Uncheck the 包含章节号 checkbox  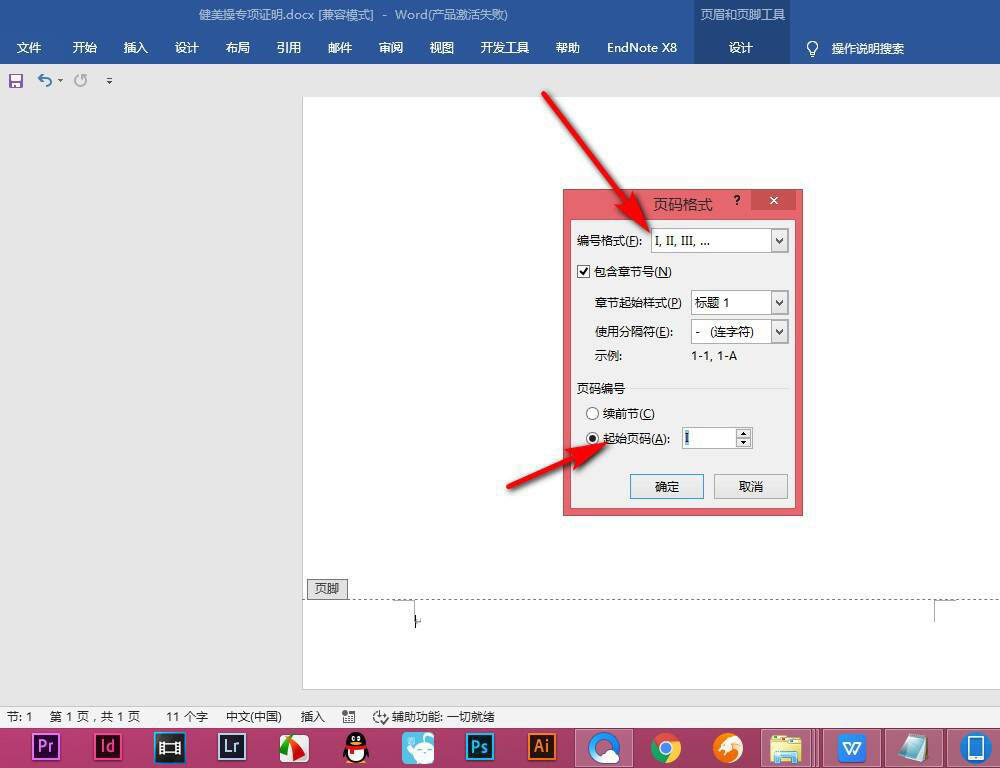(583, 271)
